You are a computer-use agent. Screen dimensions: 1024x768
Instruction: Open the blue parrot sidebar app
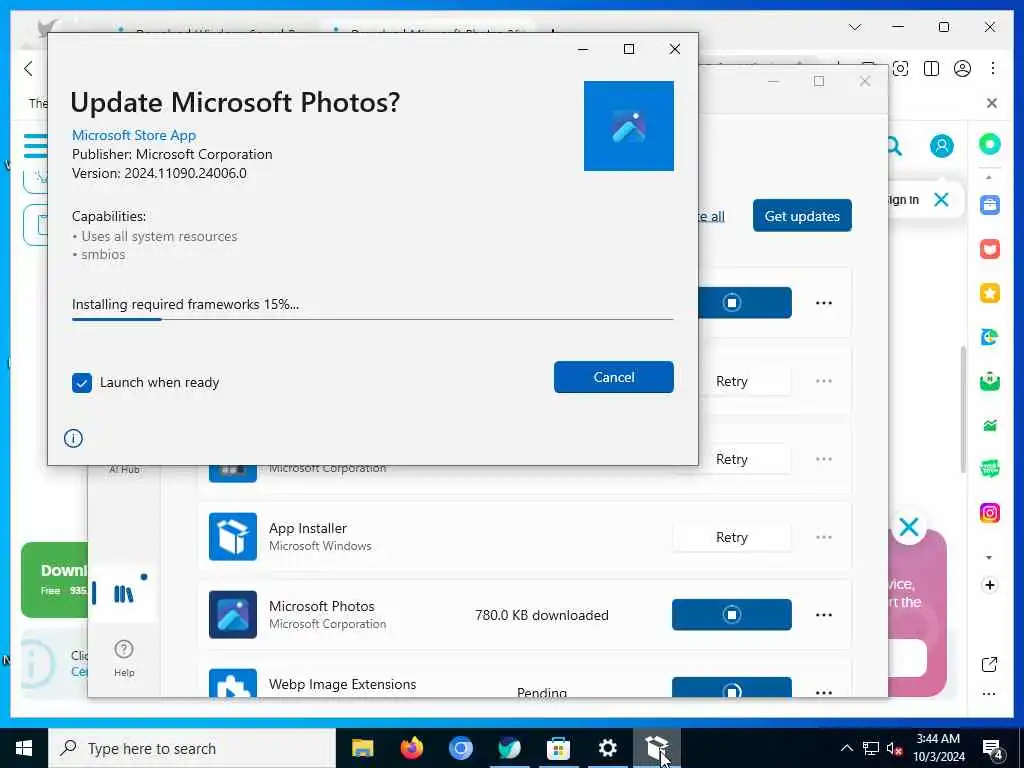point(989,337)
